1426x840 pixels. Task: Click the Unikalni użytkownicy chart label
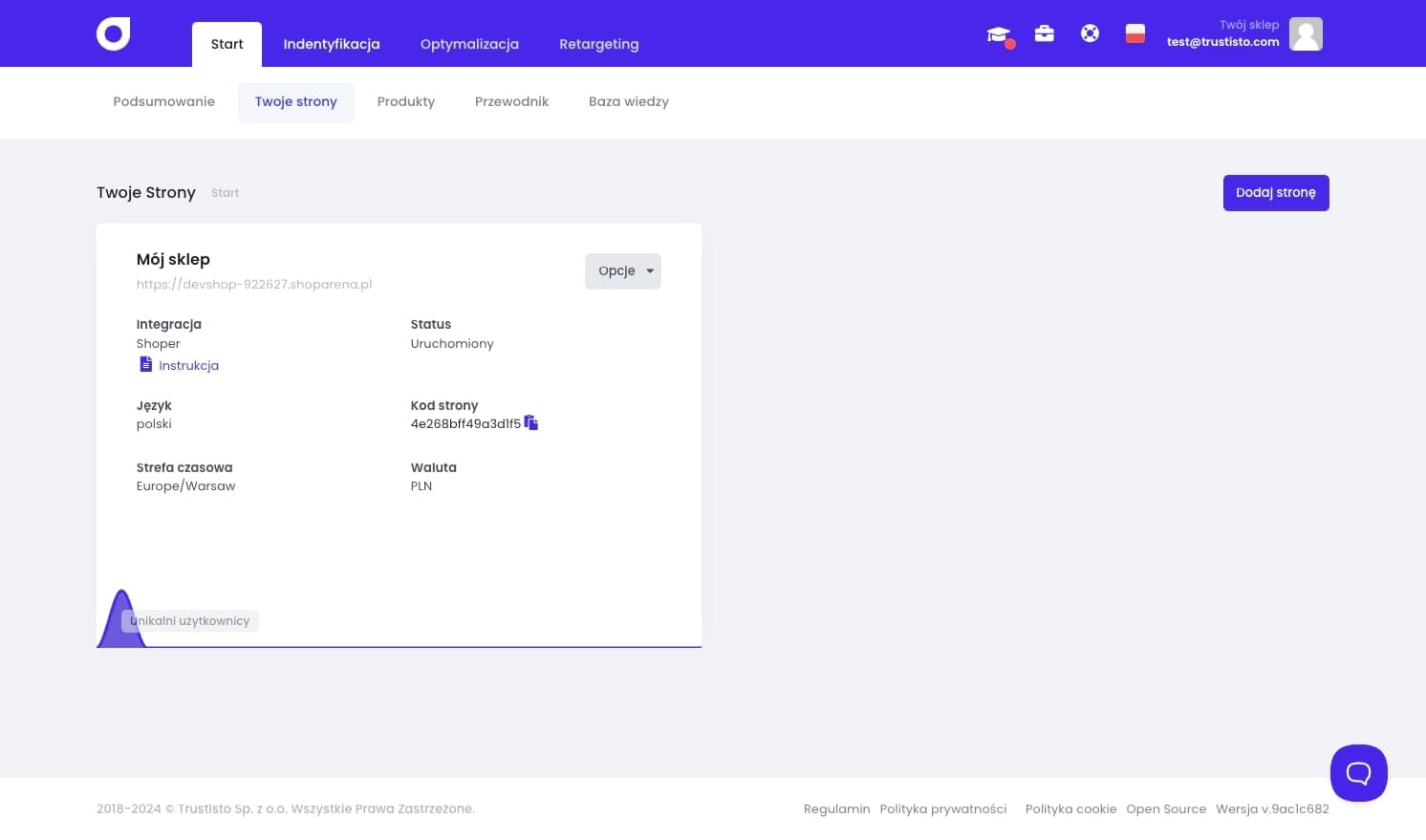[x=190, y=621]
